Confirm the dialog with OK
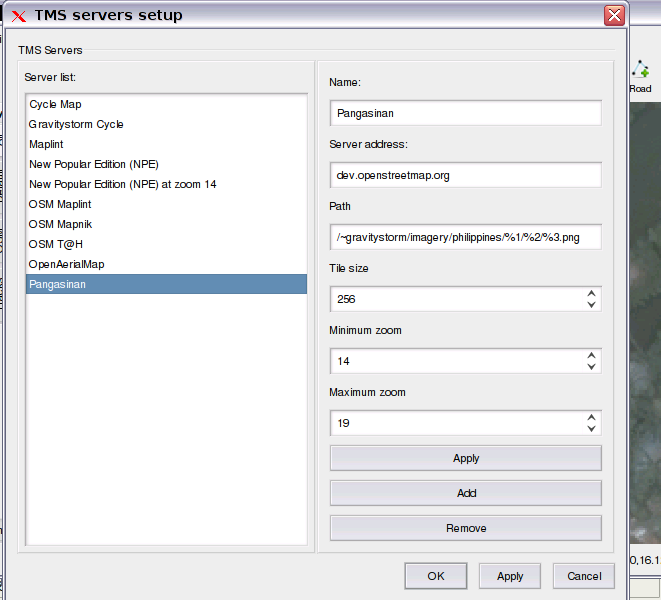 tap(435, 576)
